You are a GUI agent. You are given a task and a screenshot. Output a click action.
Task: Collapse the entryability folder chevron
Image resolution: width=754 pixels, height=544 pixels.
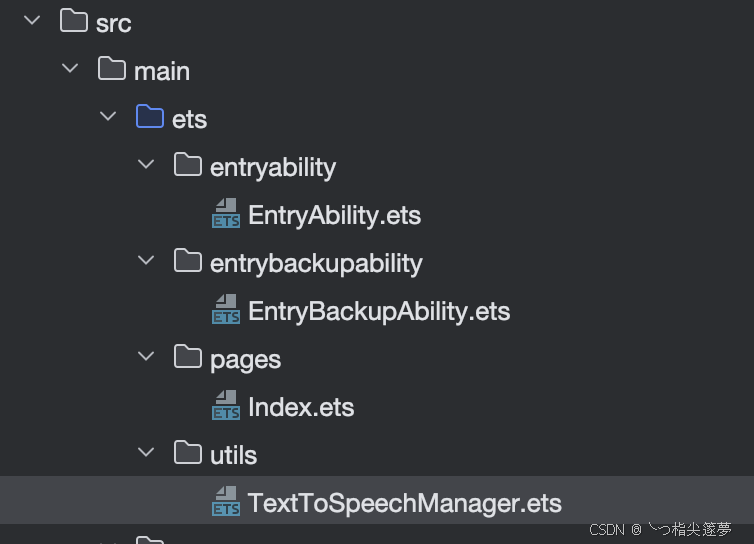[x=146, y=164]
